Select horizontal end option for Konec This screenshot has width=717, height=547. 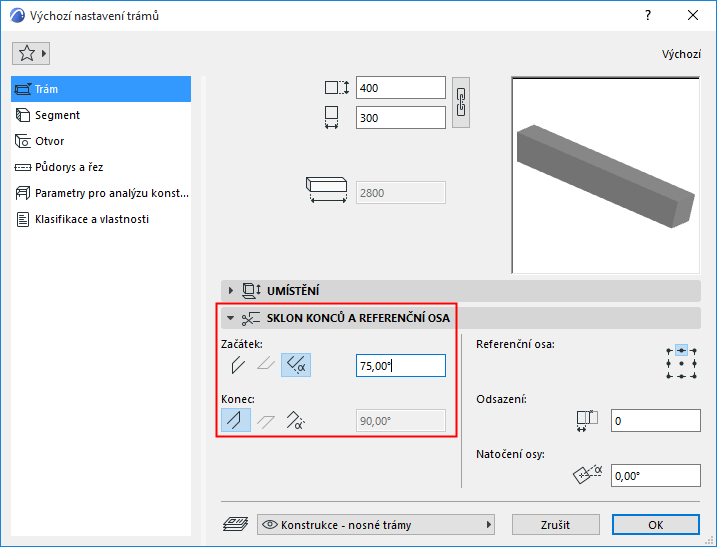[x=266, y=420]
